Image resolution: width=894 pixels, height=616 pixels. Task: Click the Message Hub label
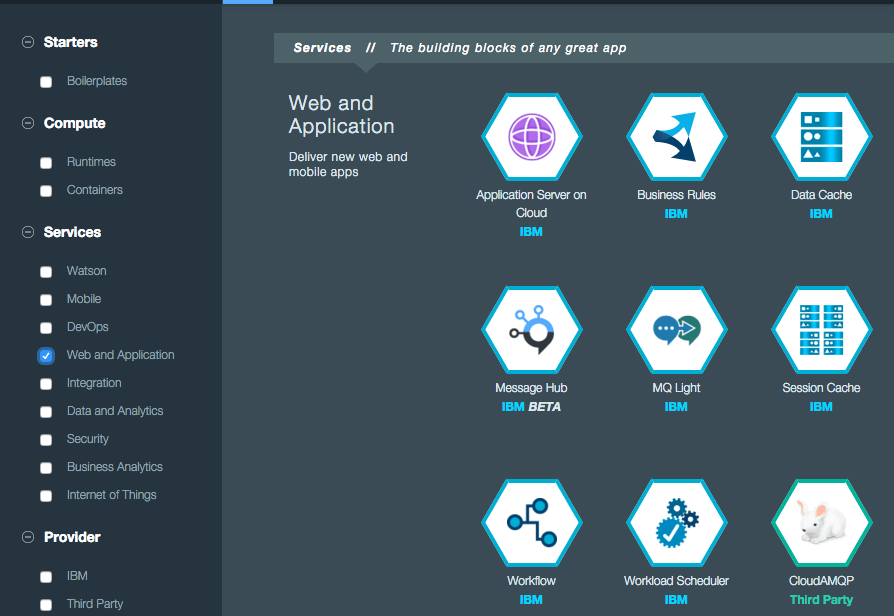coord(531,388)
